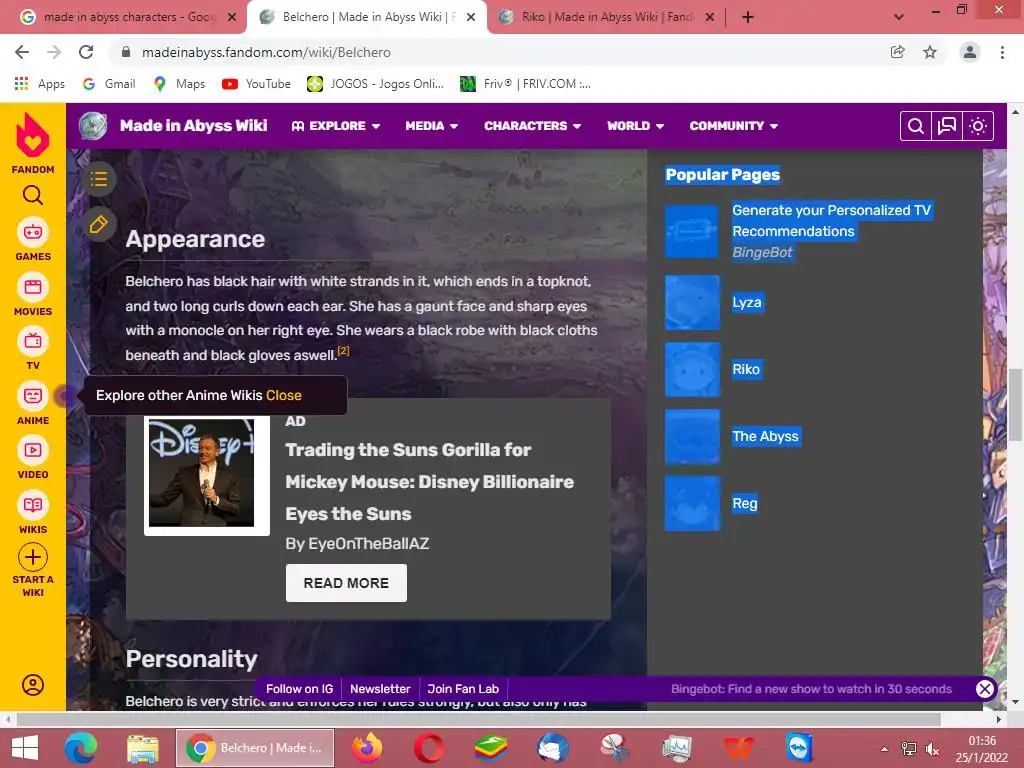Open Microsoft Edge from the taskbar

pyautogui.click(x=80, y=748)
